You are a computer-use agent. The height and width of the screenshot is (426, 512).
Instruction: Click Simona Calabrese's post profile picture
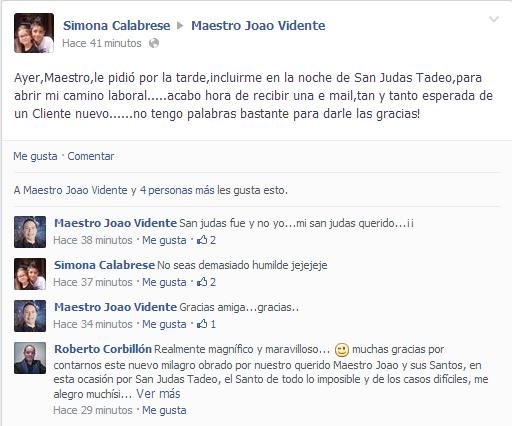point(34,33)
